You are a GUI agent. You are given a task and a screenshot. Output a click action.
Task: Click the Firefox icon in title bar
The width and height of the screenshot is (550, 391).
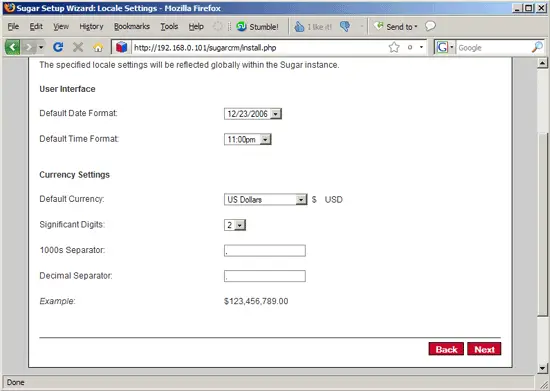click(x=9, y=7)
